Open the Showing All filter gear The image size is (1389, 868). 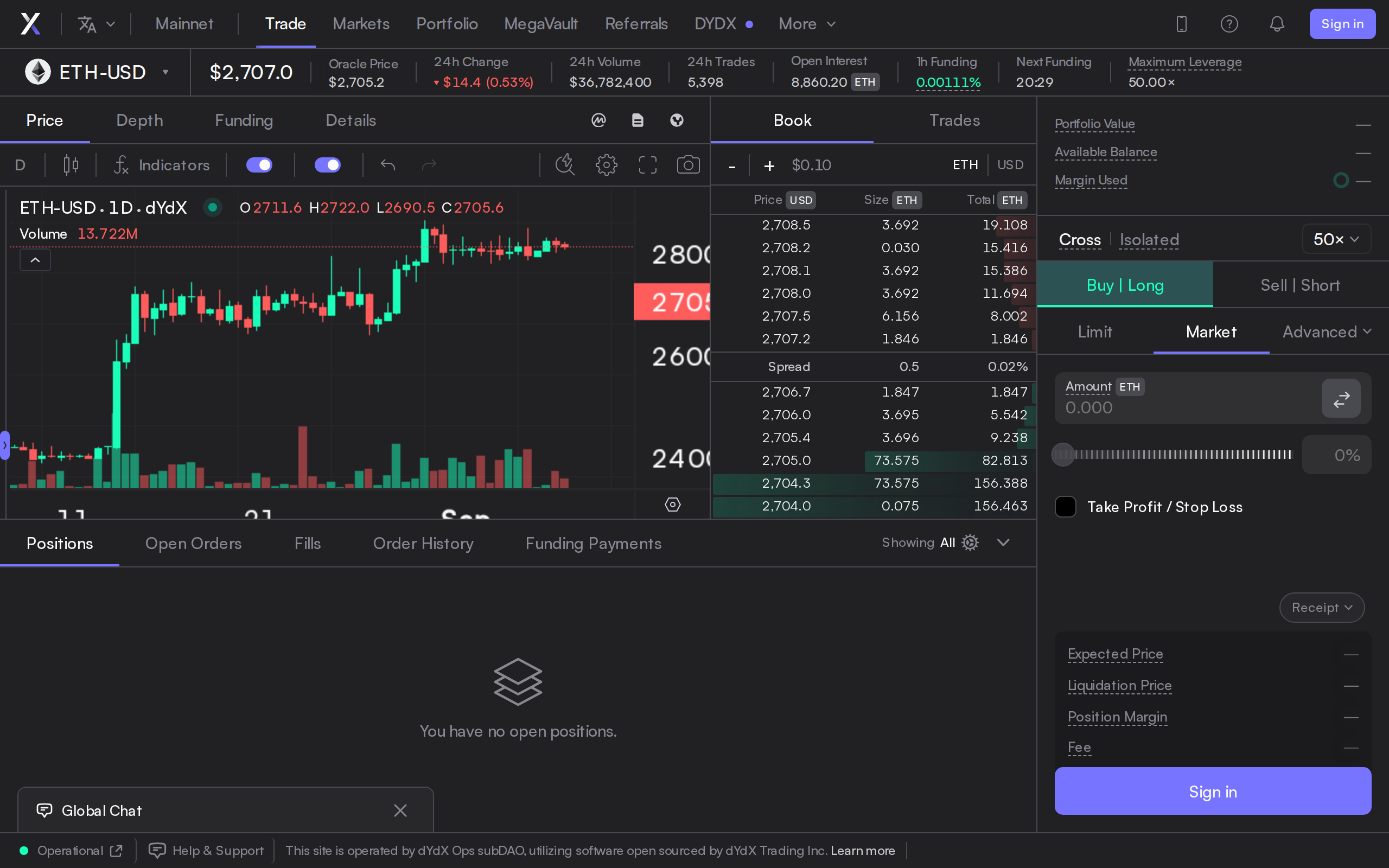[x=970, y=542]
